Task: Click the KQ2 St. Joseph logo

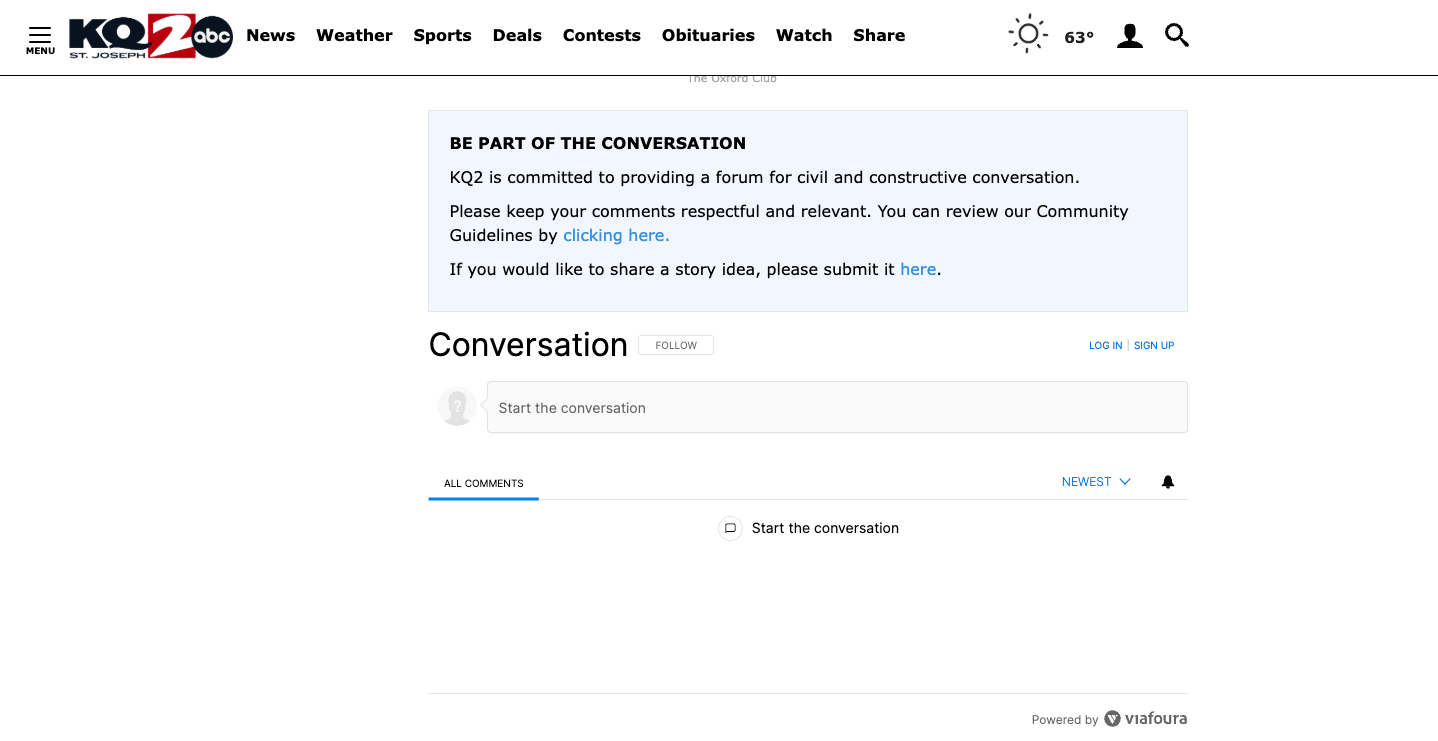Action: (x=150, y=37)
